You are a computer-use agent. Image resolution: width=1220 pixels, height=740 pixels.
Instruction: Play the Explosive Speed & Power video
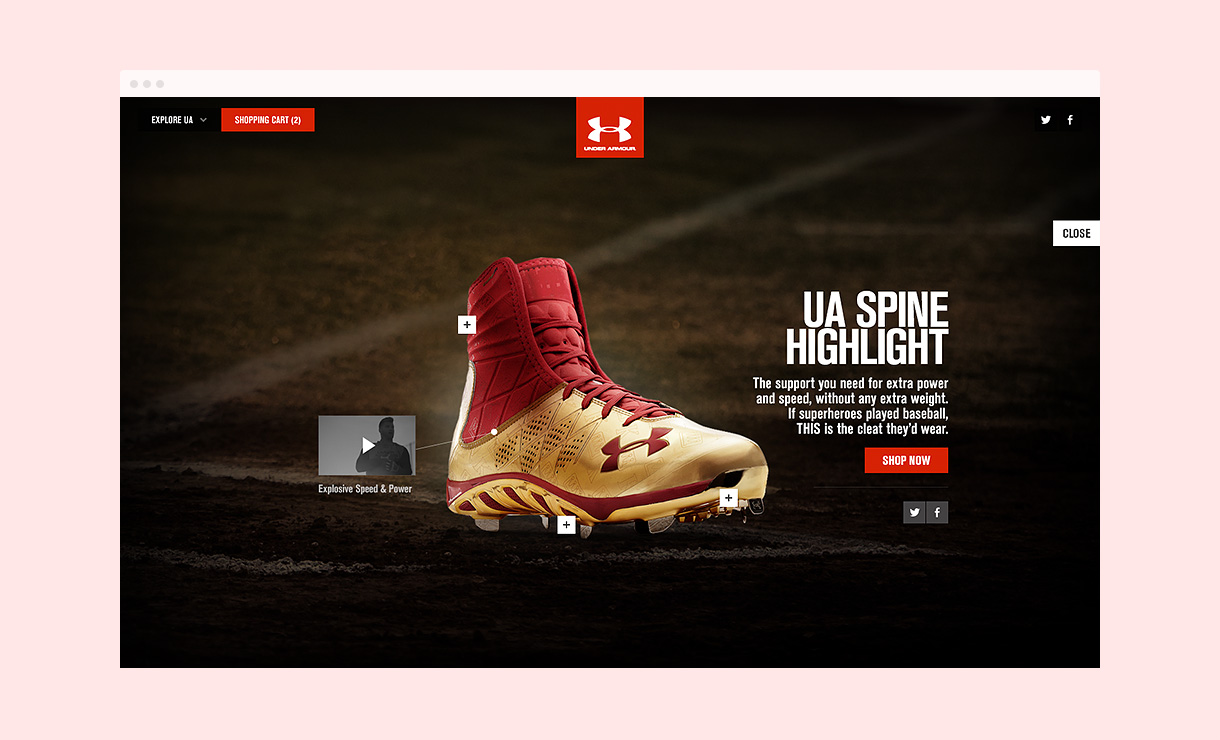[x=368, y=445]
